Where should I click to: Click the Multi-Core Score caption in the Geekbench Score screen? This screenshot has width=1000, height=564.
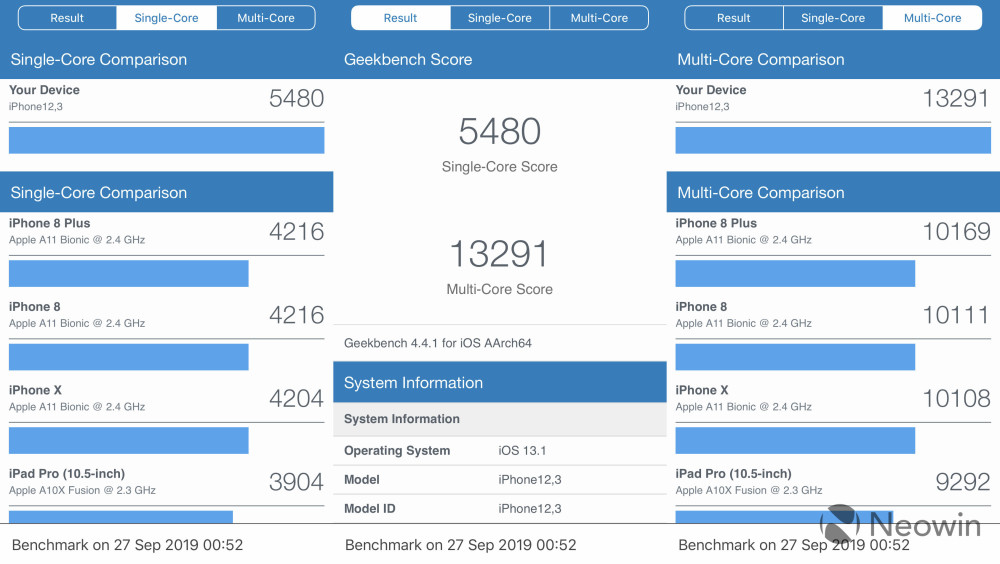499,289
